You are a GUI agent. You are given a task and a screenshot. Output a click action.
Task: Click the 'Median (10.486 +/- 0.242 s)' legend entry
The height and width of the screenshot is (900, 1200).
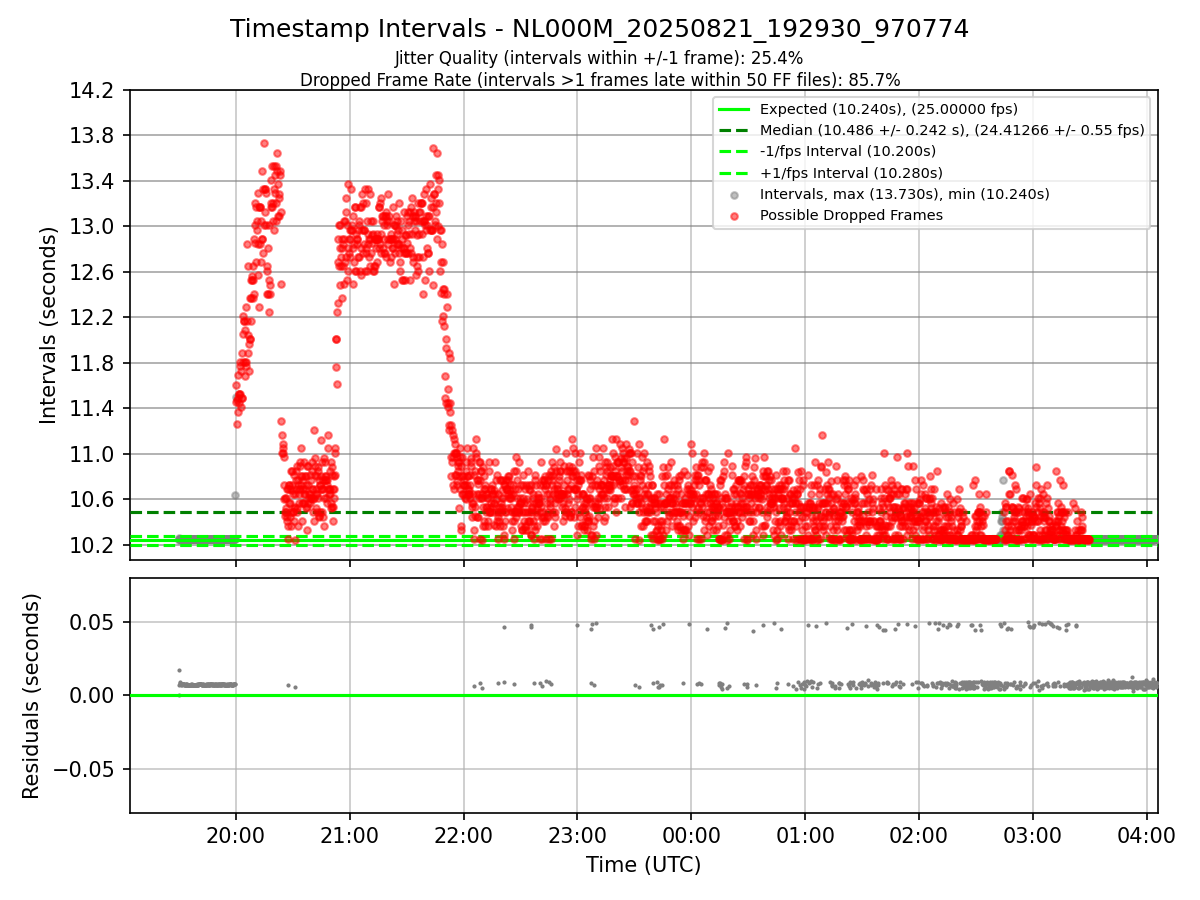952,130
